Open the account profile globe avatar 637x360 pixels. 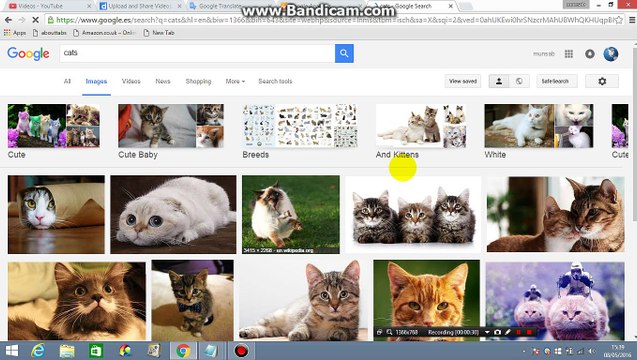point(611,54)
